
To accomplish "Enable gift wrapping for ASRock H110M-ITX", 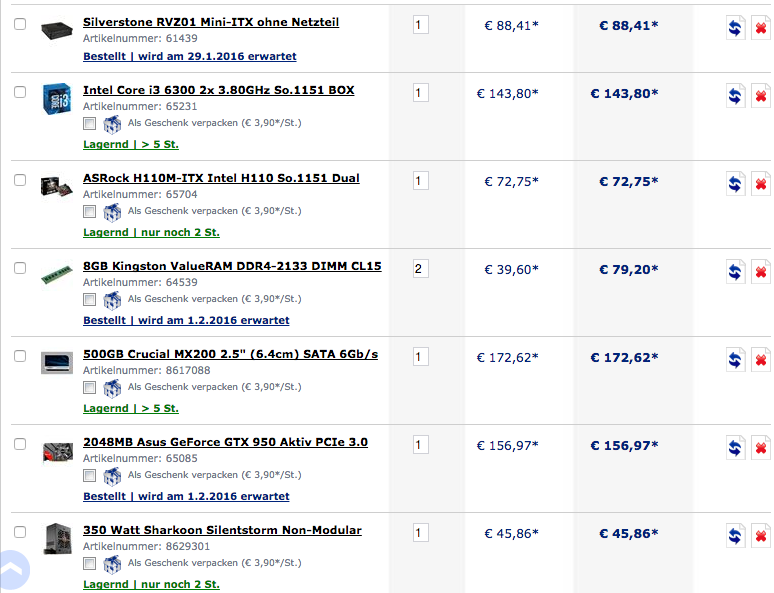I will coord(89,212).
